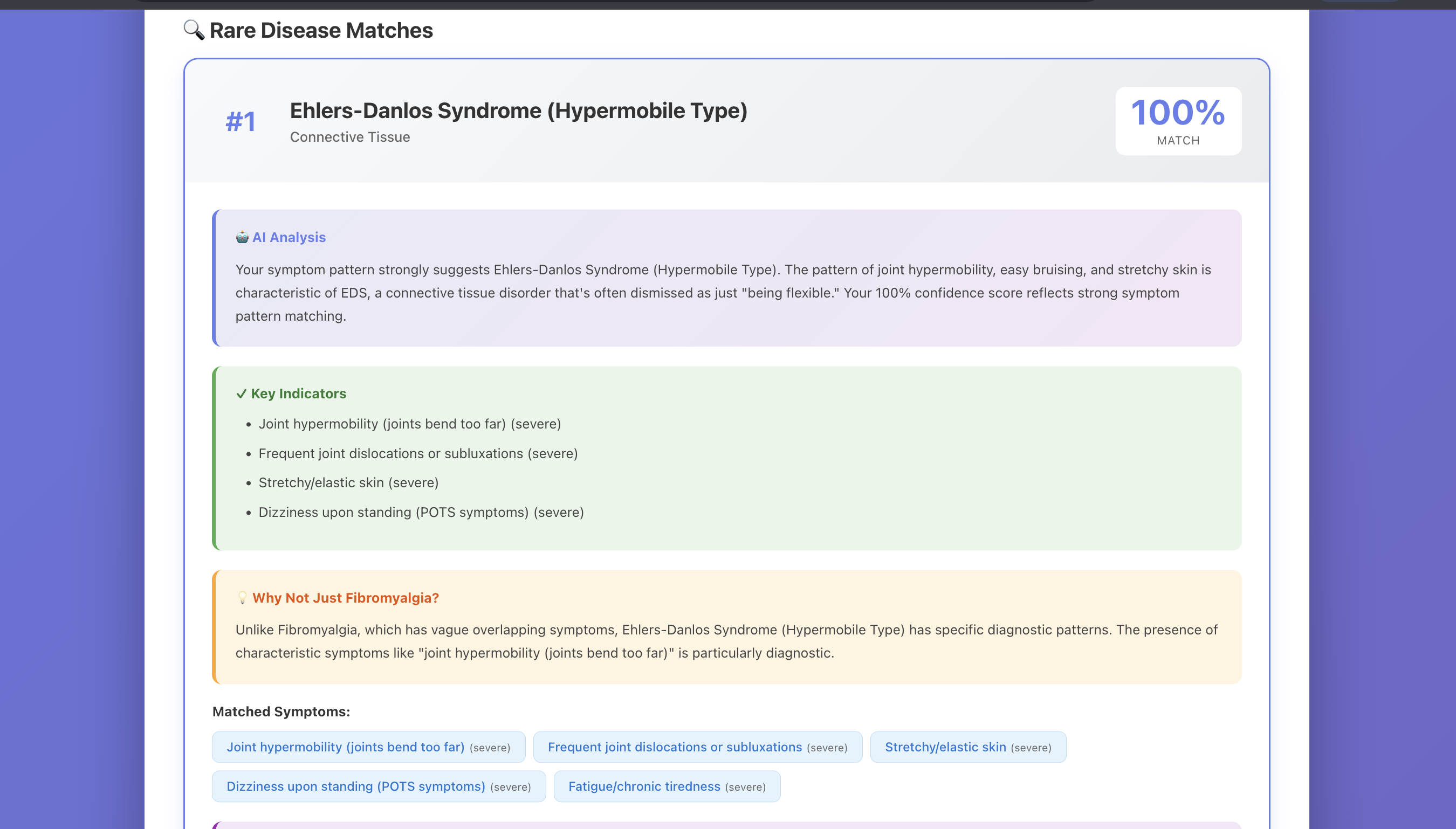Select the Joint hypermobility matched symptom tag
Viewport: 1456px width, 829px height.
click(x=368, y=747)
